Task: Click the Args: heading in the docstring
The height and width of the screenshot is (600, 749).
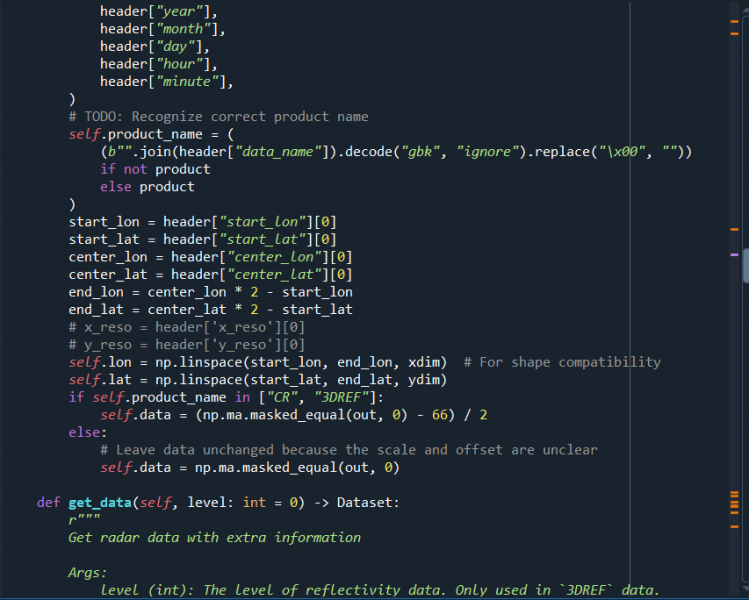Action: pyautogui.click(x=87, y=572)
